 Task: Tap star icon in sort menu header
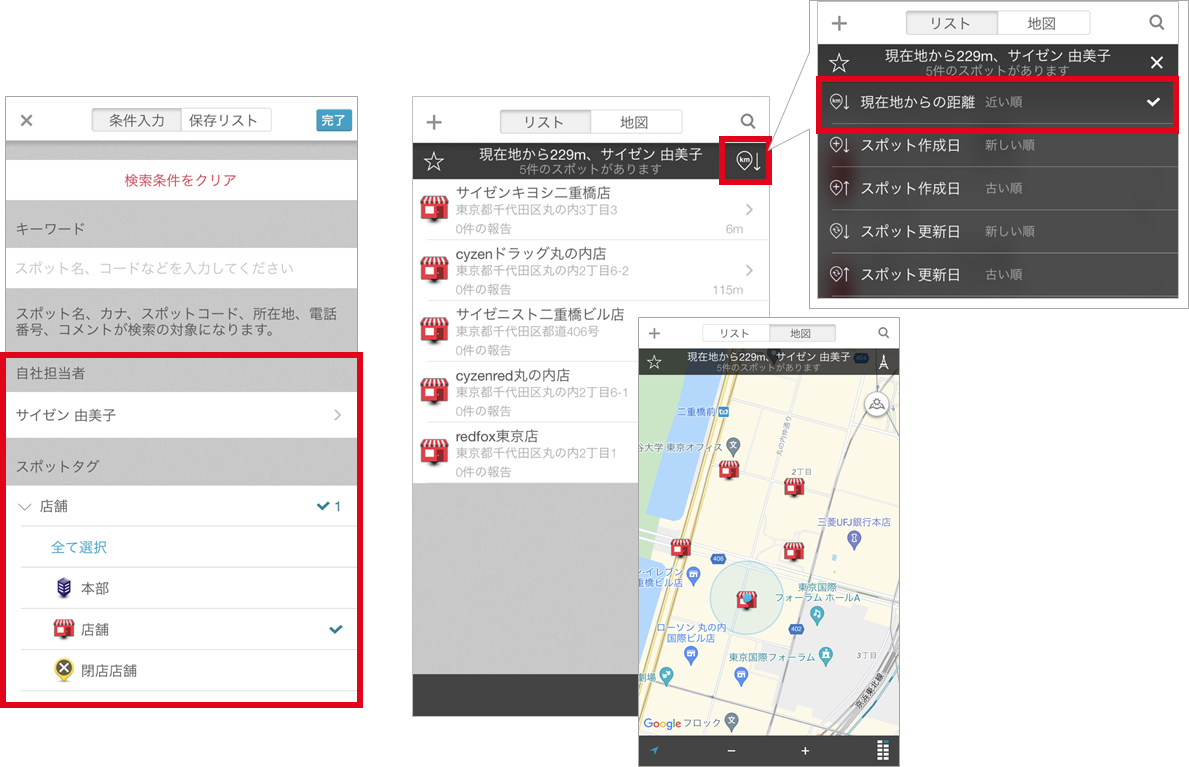coord(839,62)
